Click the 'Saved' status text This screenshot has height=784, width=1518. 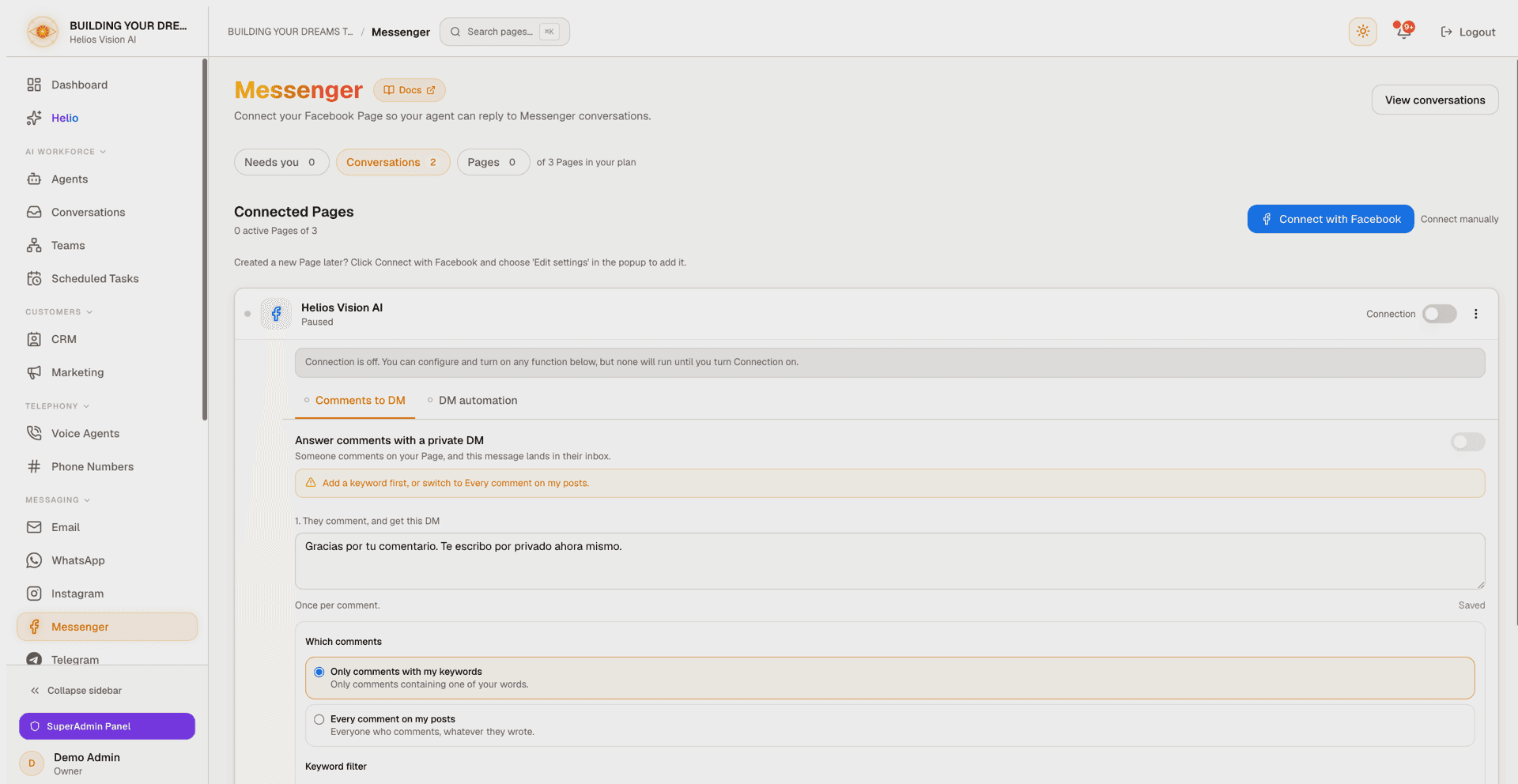[1472, 605]
